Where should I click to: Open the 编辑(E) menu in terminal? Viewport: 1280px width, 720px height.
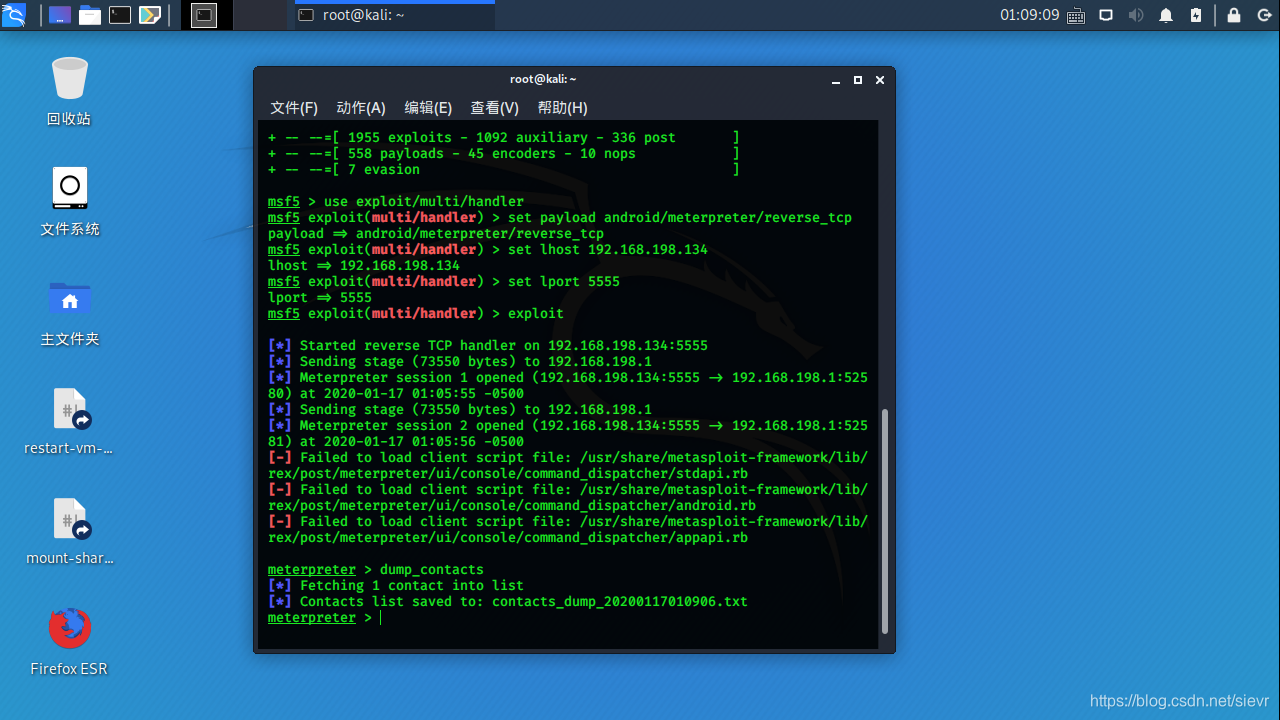(428, 108)
